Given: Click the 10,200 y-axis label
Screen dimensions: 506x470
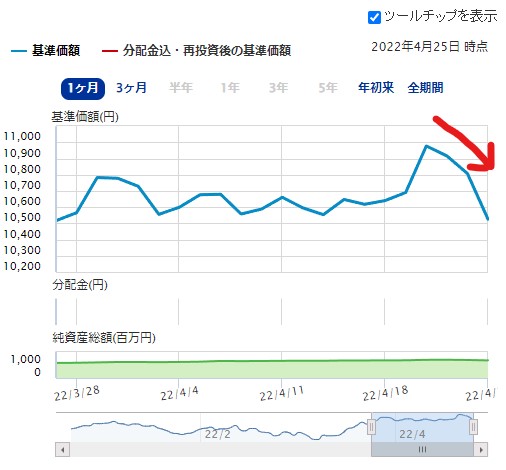Looking at the screenshot, I should click(22, 266).
